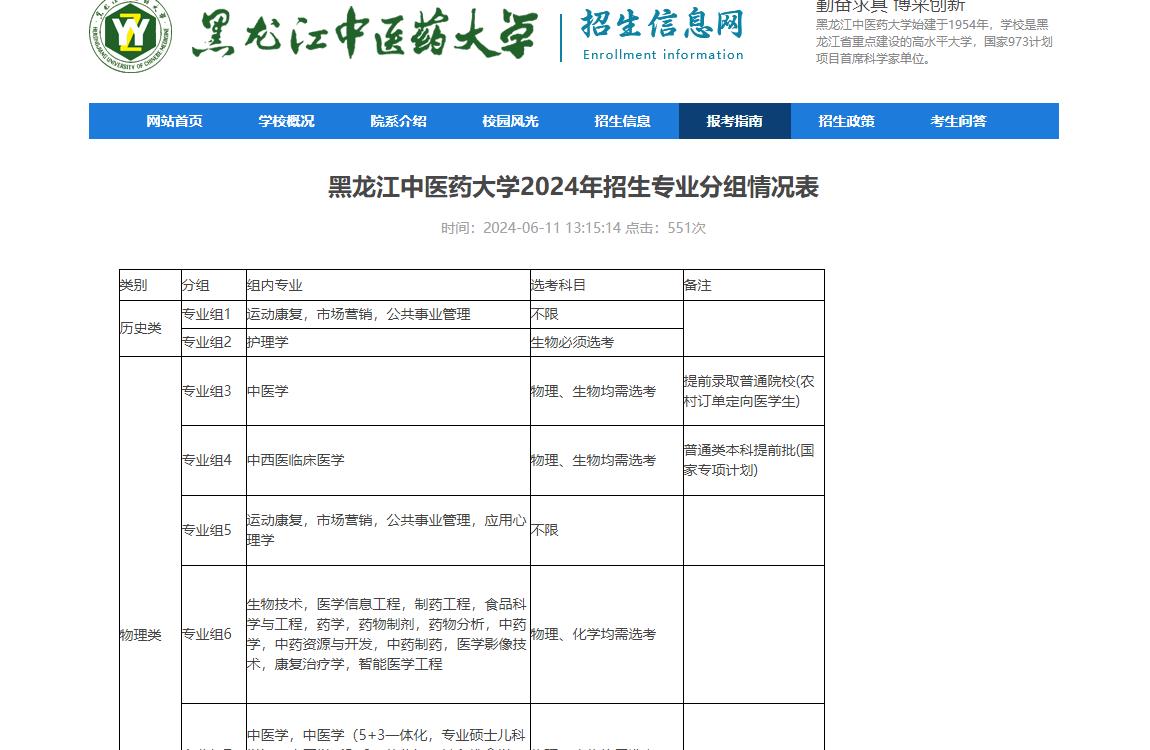Open the 招生信息 navigation menu
Viewport: 1150px width, 750px height.
[623, 120]
